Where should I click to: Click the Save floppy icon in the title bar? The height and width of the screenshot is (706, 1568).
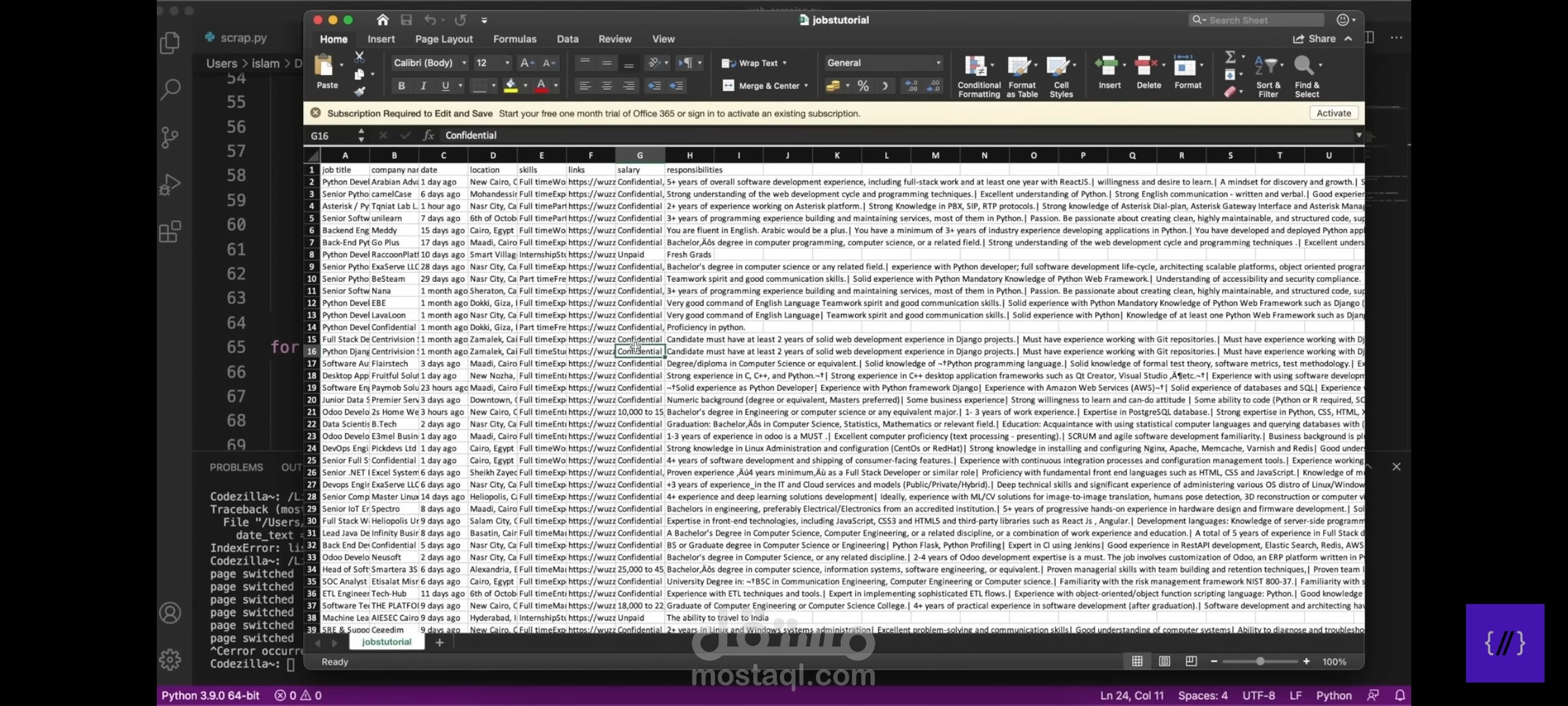pos(406,20)
